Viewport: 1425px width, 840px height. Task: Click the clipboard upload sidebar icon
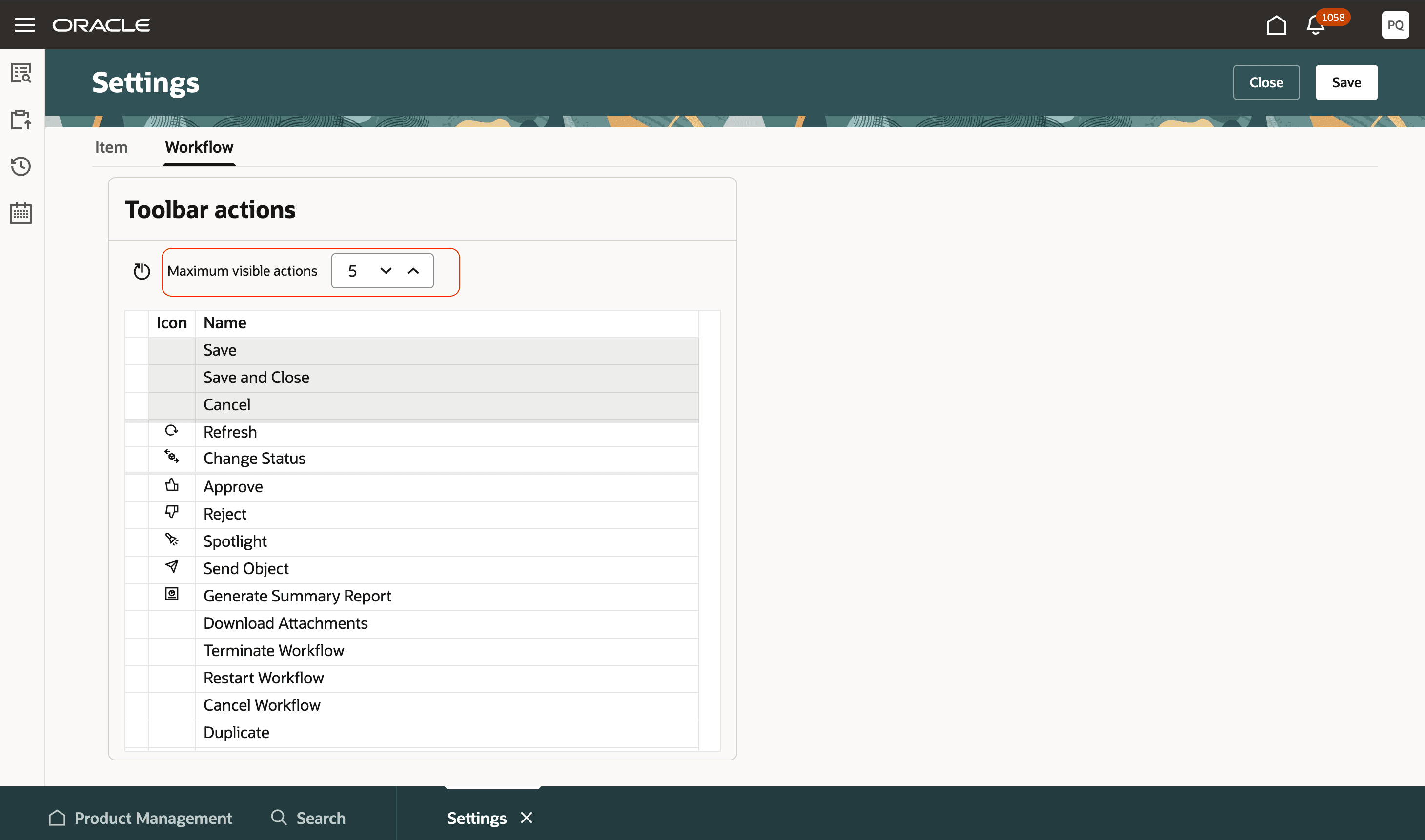click(x=21, y=120)
